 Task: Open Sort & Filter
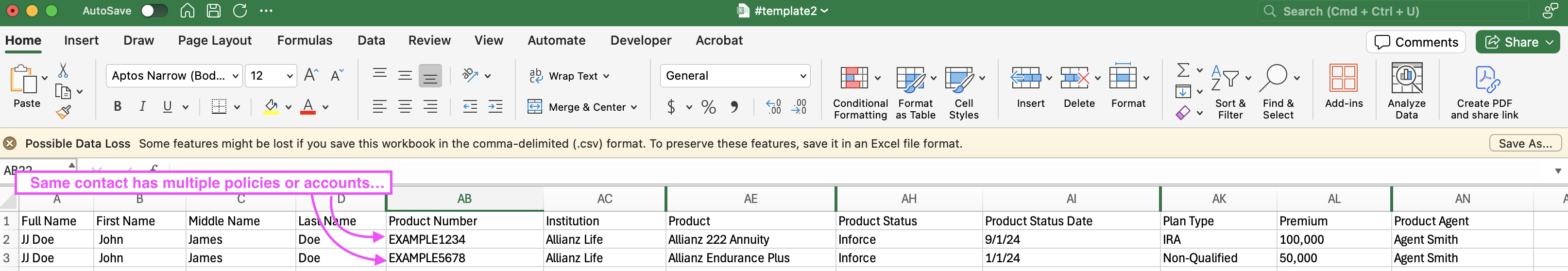1230,91
